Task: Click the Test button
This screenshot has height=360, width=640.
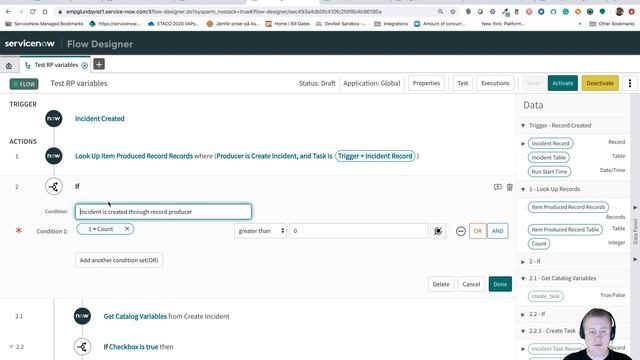Action: point(462,83)
